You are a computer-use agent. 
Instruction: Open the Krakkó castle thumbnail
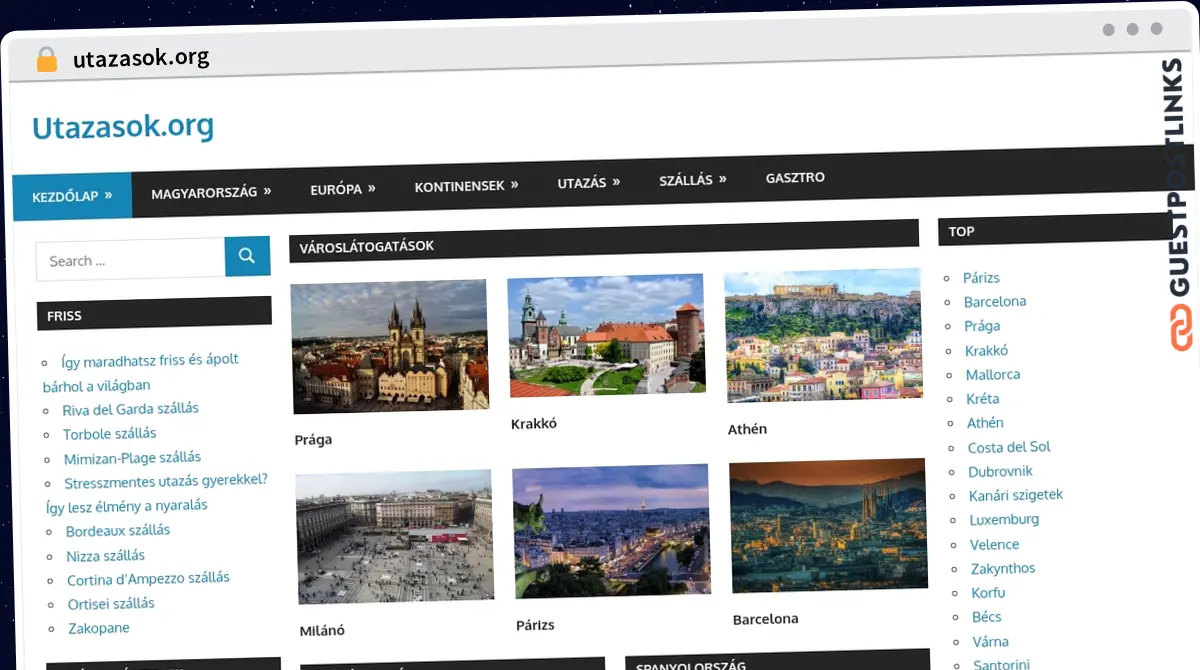pos(606,335)
